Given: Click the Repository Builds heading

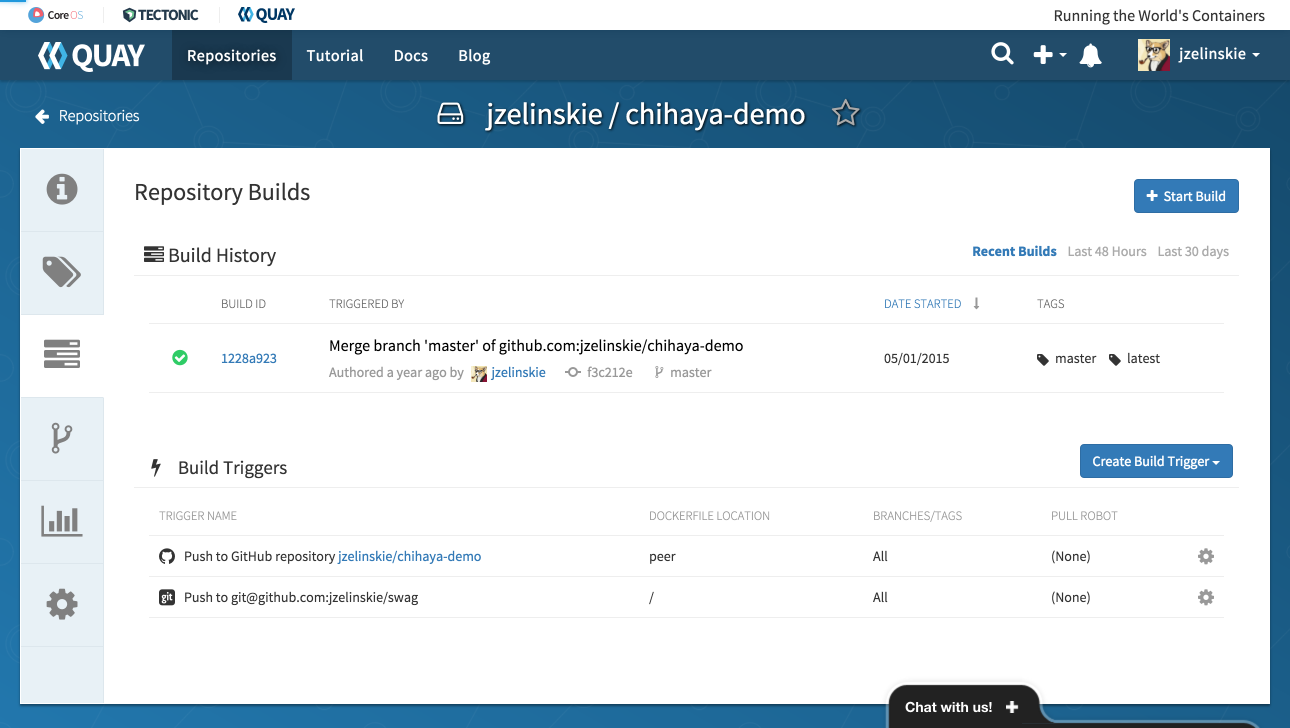Looking at the screenshot, I should click(222, 192).
